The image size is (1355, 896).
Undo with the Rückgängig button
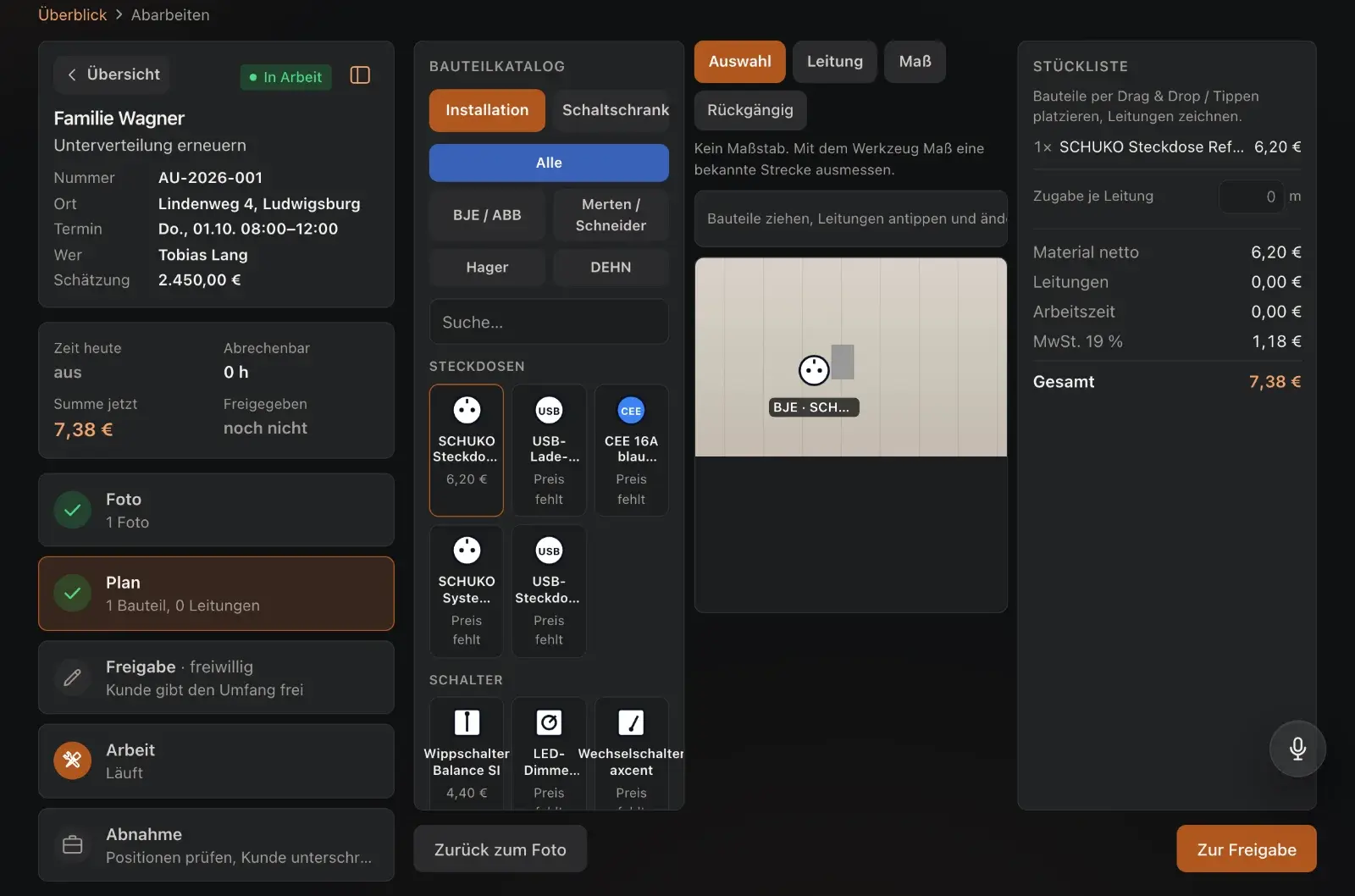750,110
